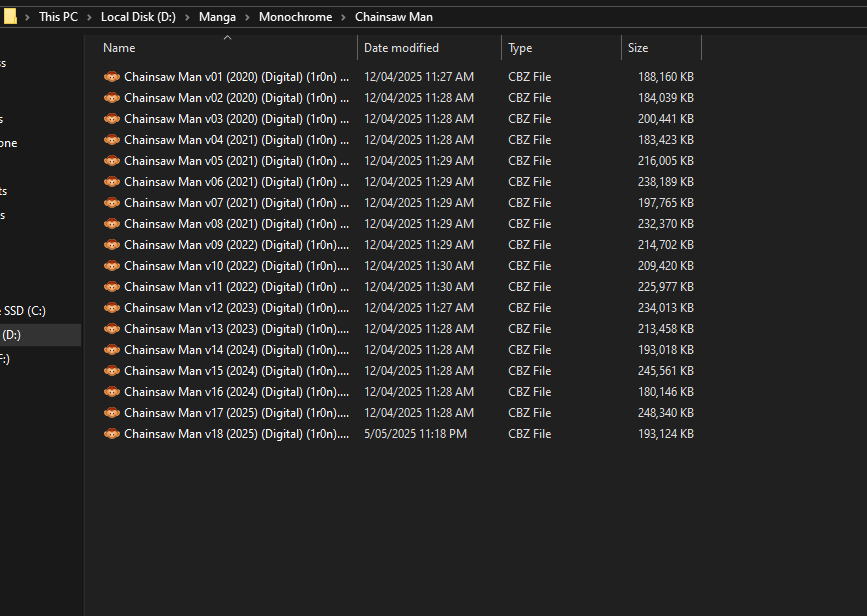Click the CBZ icon of Chainsaw Man v02
The width and height of the screenshot is (867, 616).
tap(112, 98)
